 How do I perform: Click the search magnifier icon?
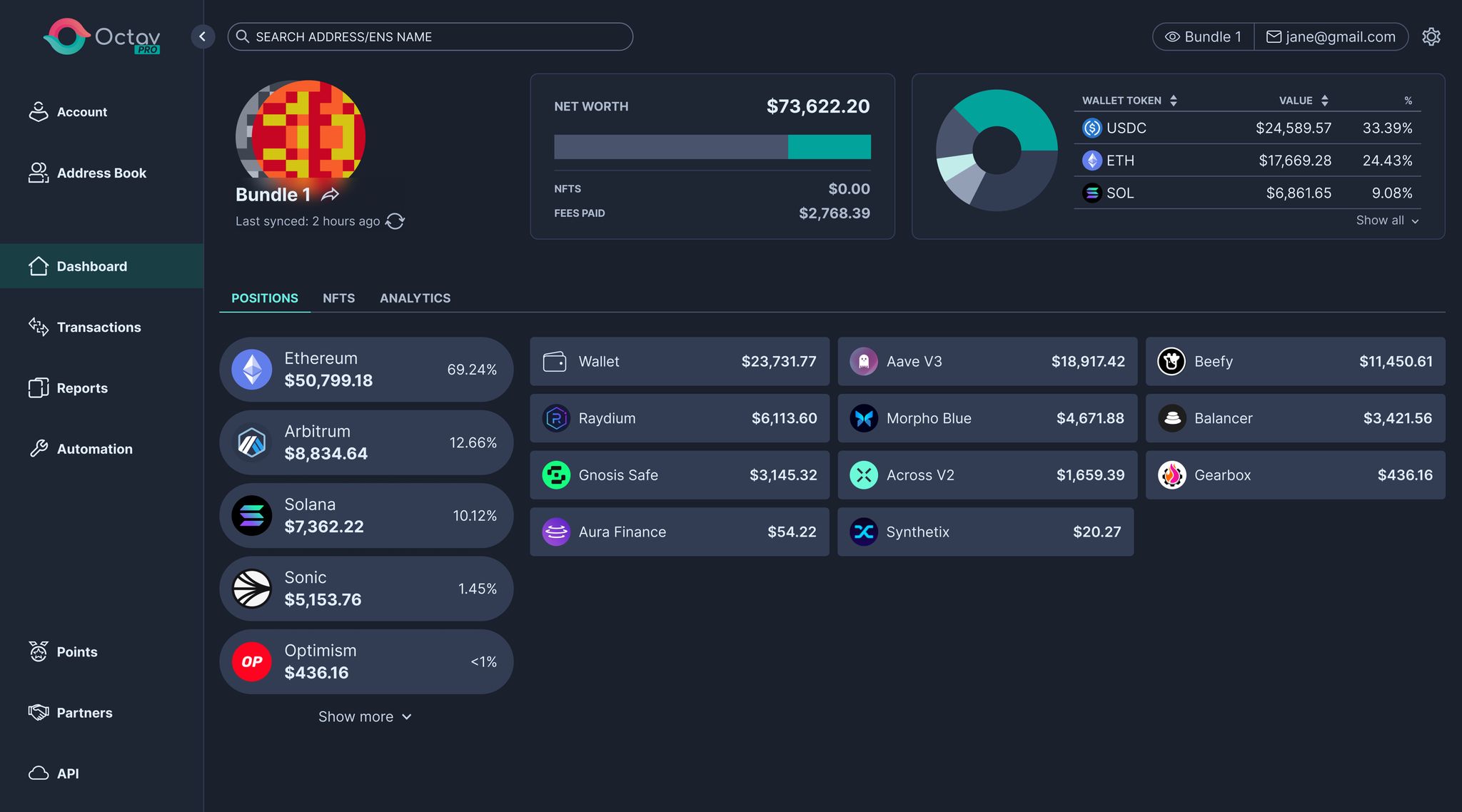[x=243, y=36]
